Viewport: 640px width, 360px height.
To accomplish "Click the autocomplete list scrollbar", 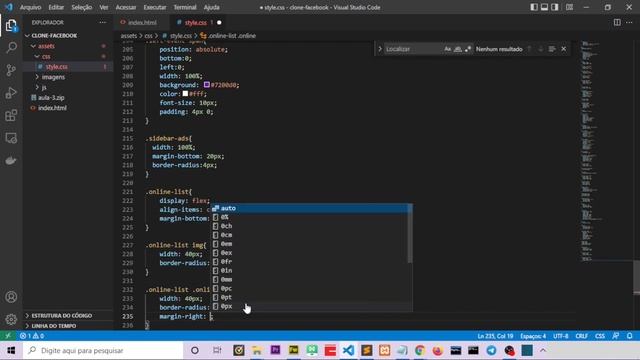I will 410,234.
